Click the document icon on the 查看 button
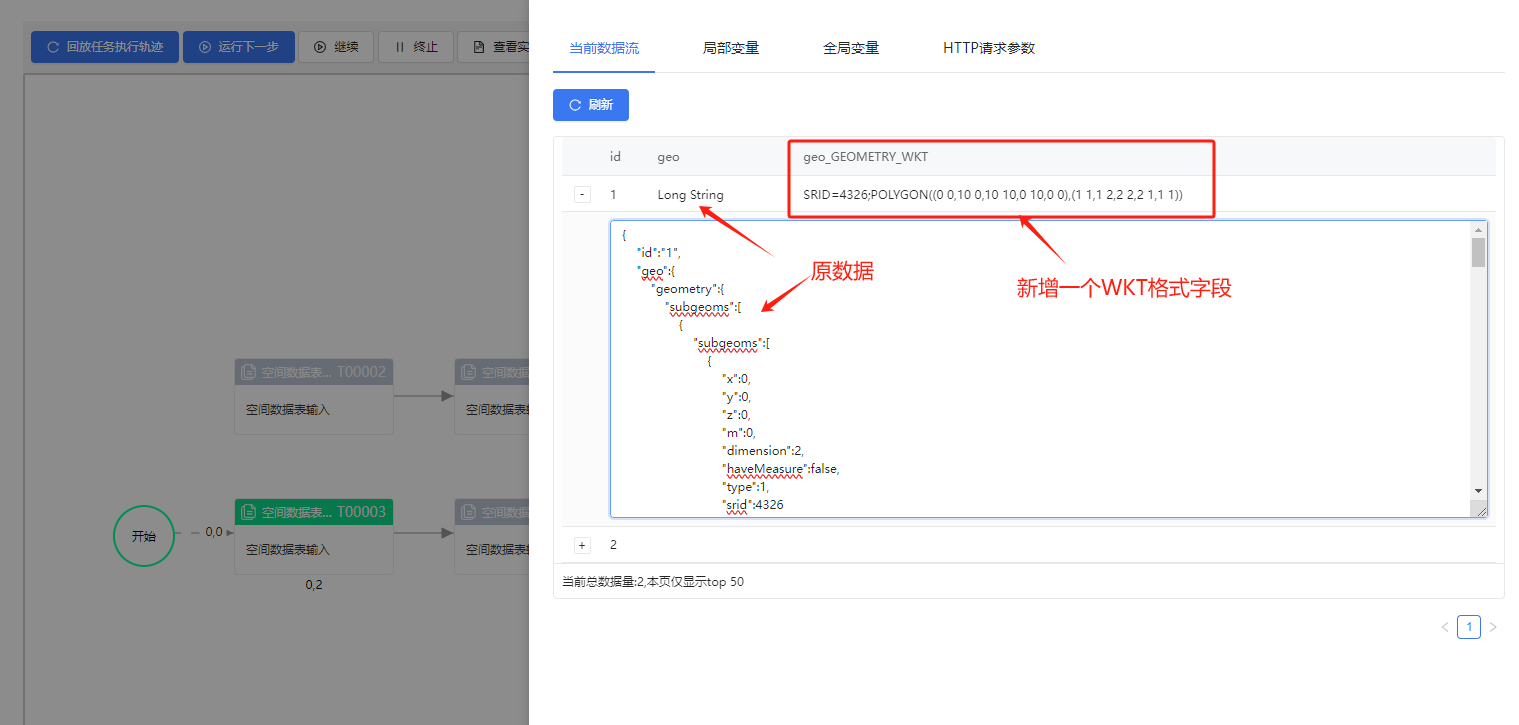 coord(478,46)
